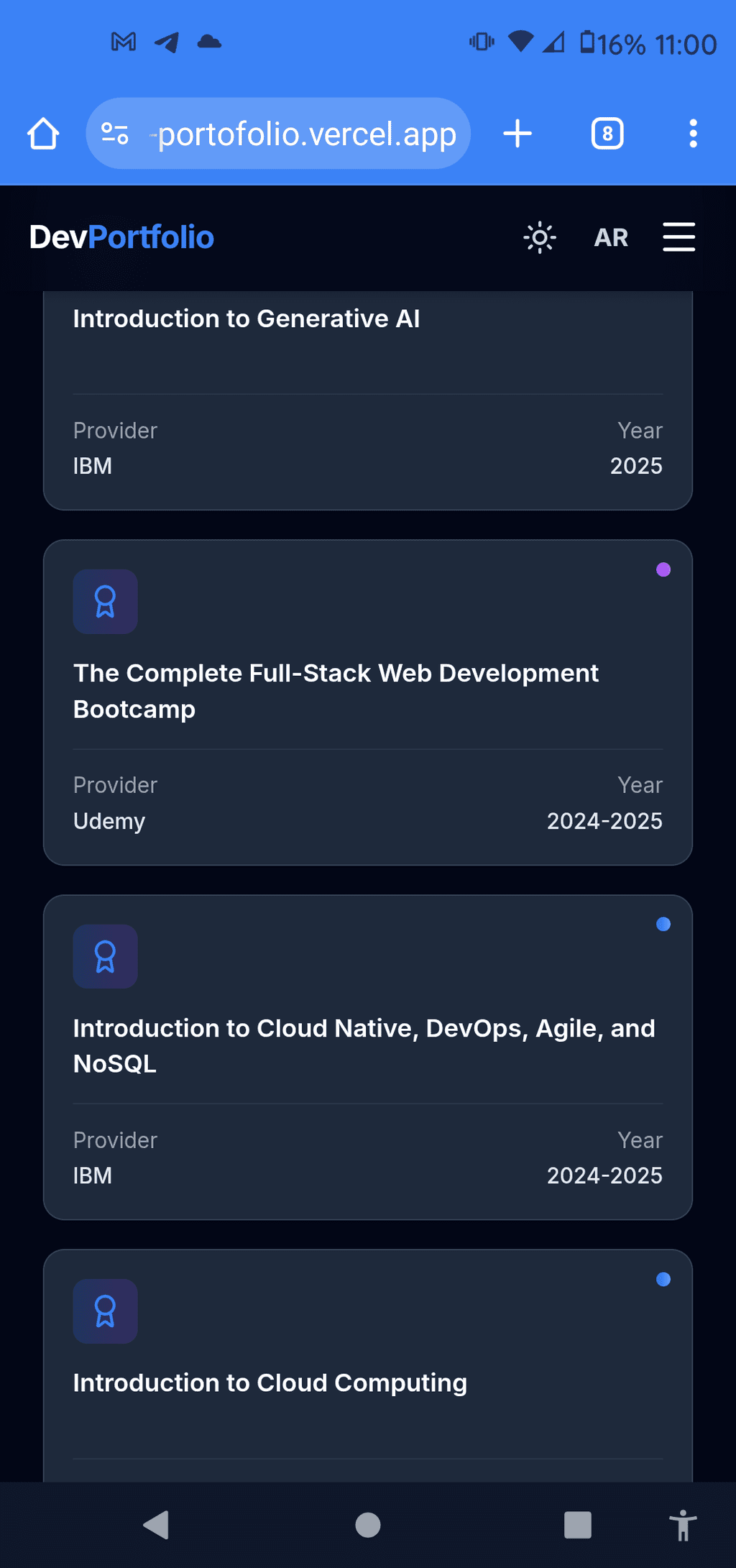The image size is (736, 1568).
Task: Click the award badge icon on Full-Stack Bootcamp card
Action: point(105,602)
